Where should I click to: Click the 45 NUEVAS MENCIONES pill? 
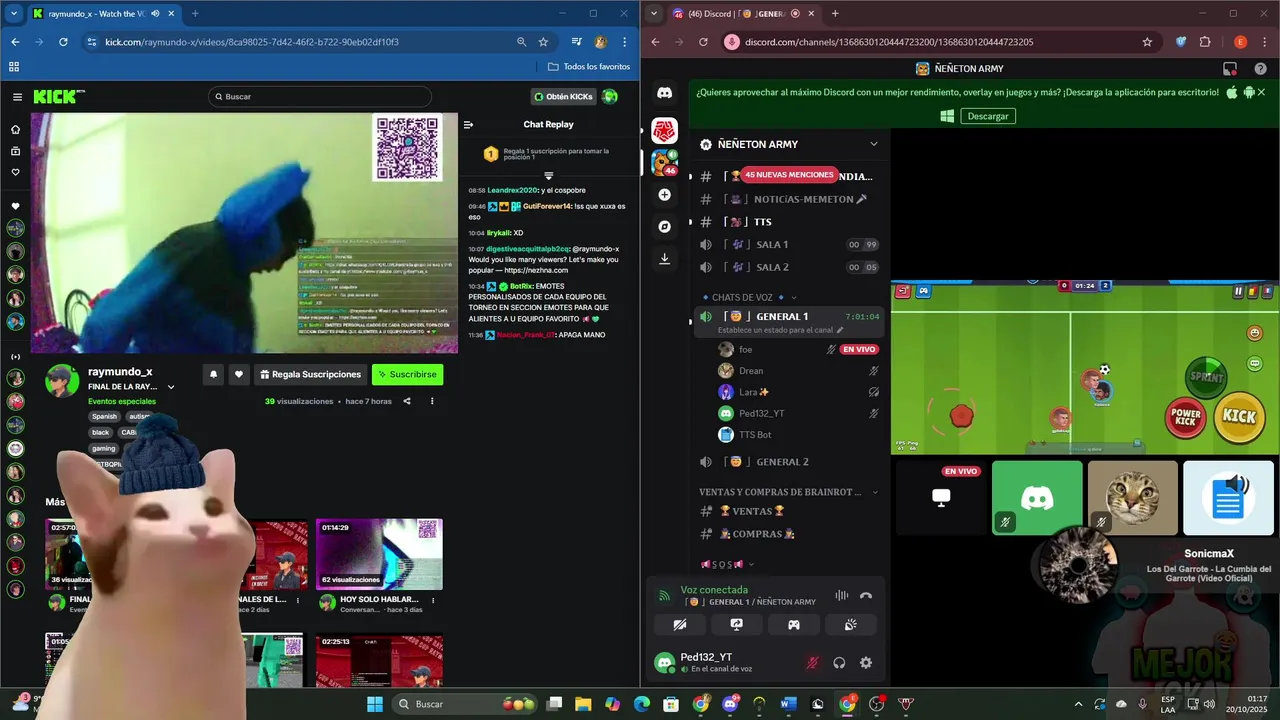click(789, 175)
